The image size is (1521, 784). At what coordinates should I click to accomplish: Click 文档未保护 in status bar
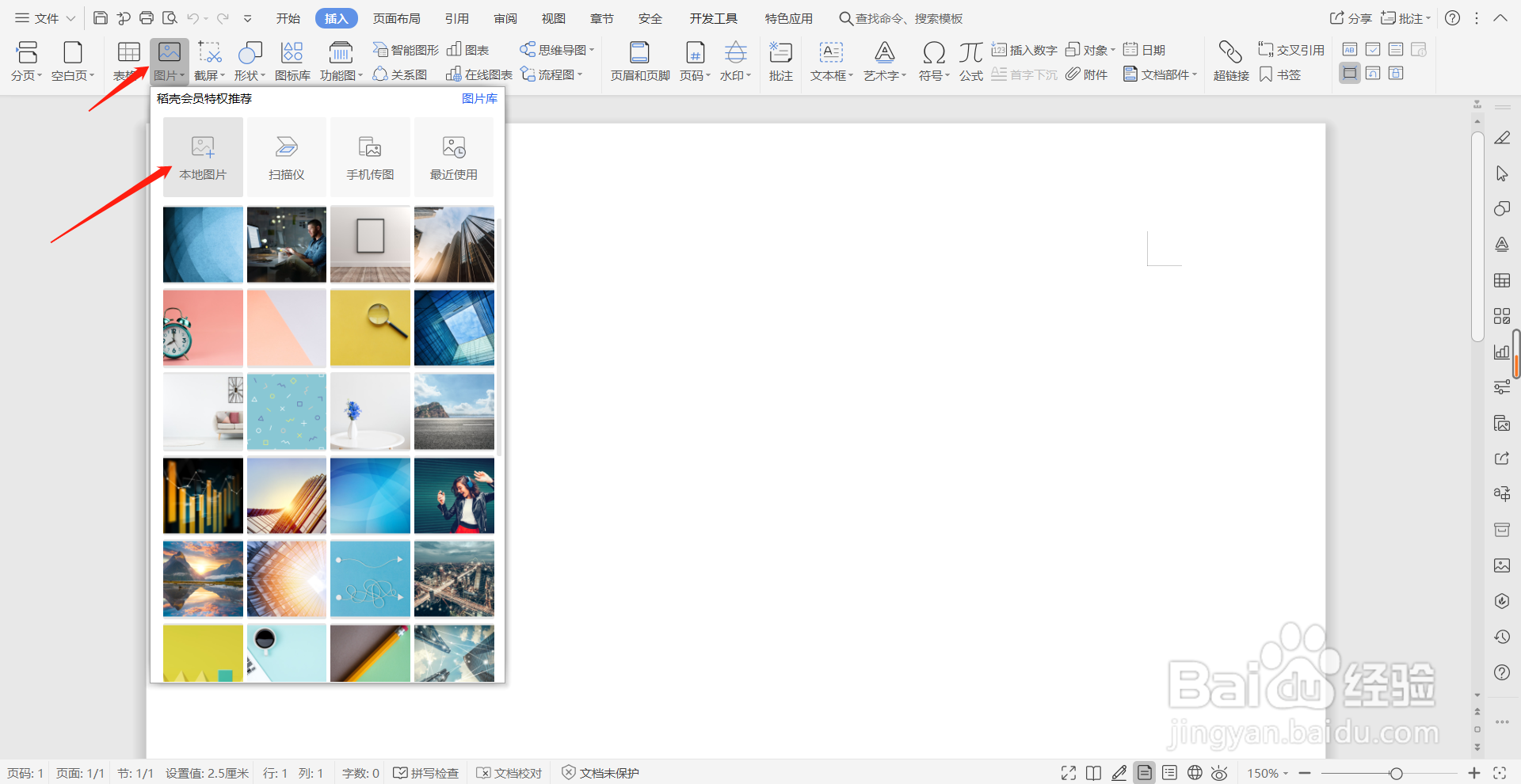[600, 773]
